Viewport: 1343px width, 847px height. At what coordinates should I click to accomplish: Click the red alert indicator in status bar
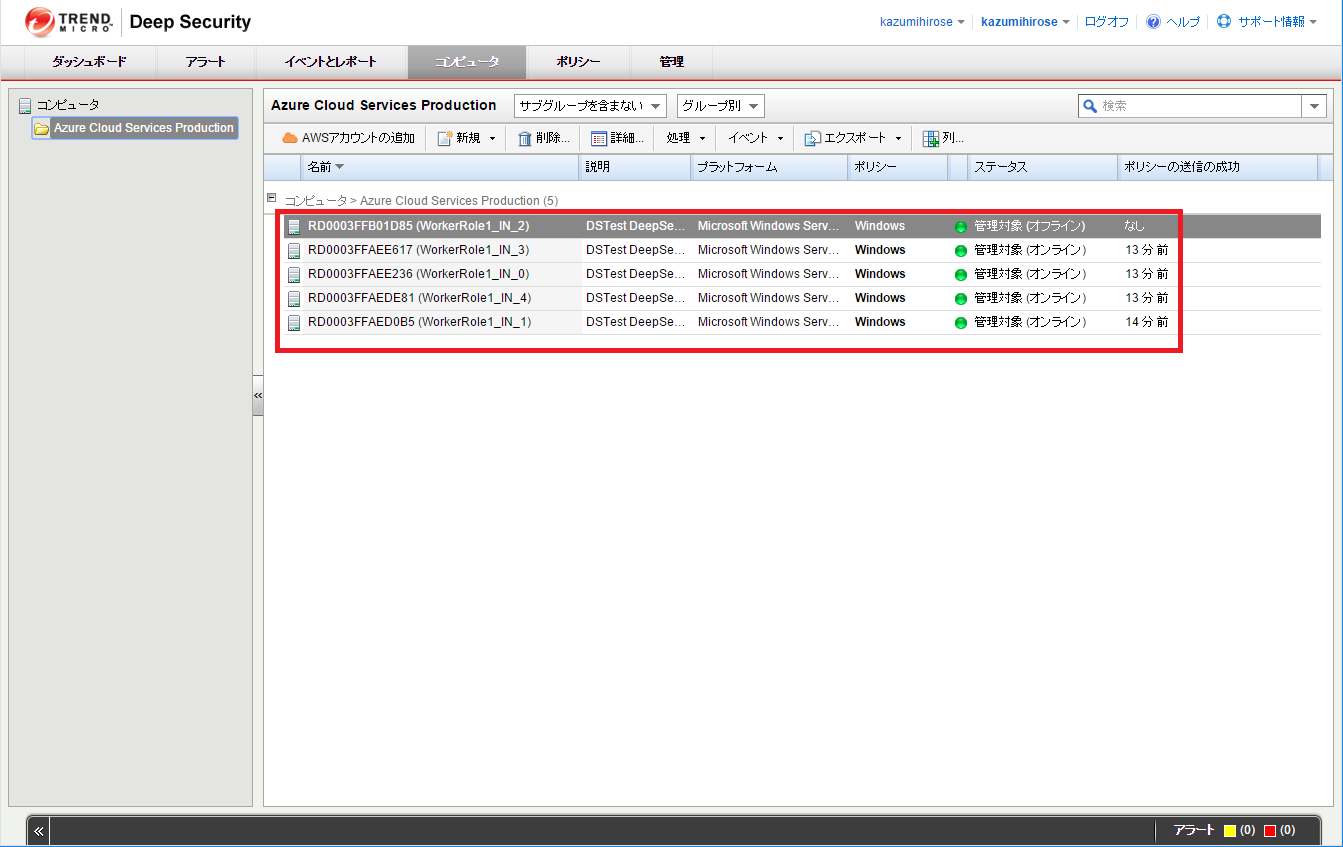(x=1270, y=830)
